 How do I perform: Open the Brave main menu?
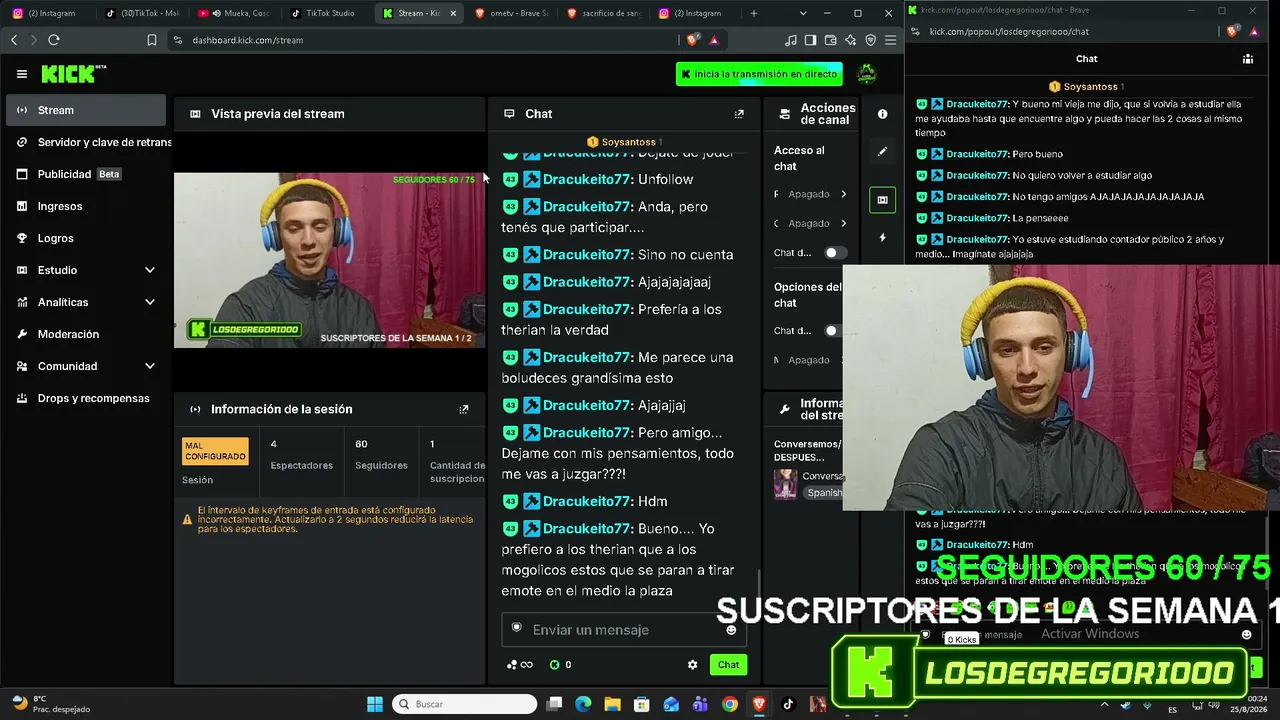pos(890,40)
